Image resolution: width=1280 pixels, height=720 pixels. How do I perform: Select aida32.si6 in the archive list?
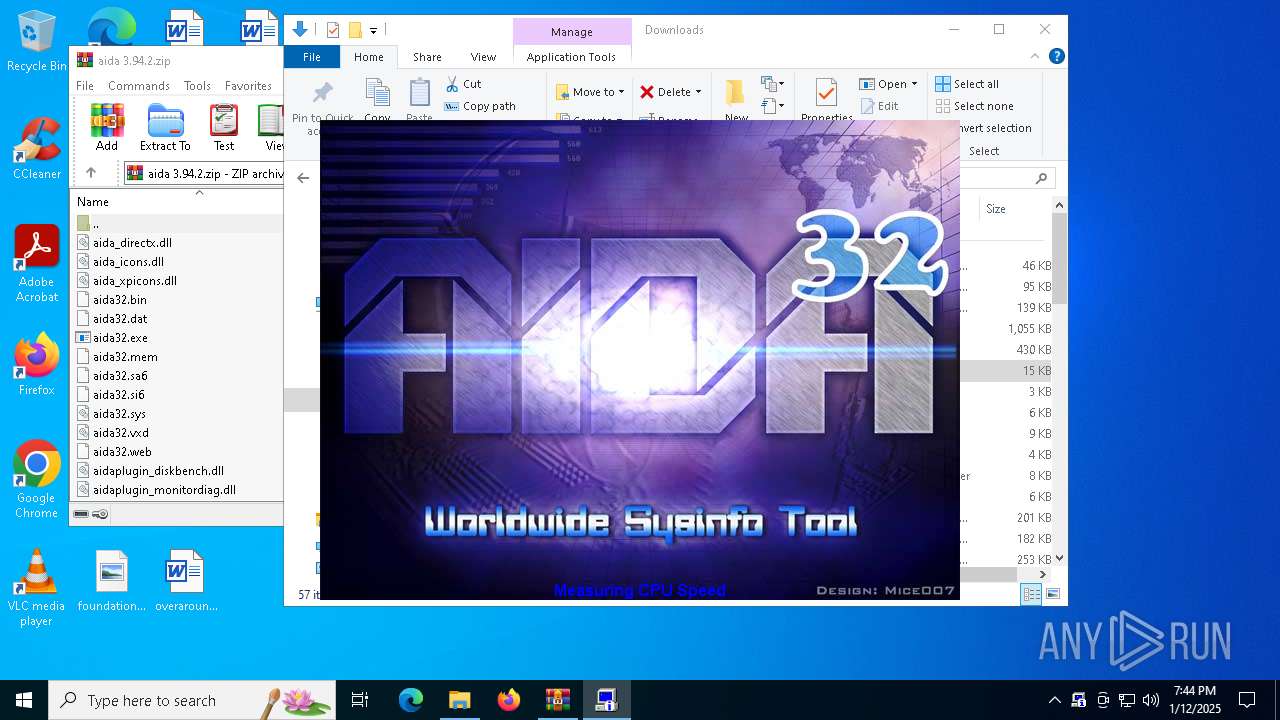[x=118, y=395]
